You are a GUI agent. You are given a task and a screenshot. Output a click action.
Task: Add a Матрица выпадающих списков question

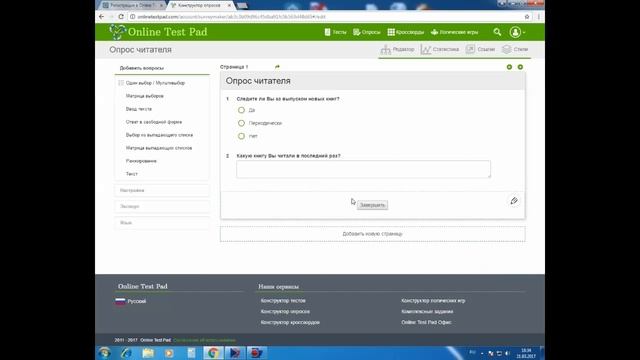pos(159,148)
